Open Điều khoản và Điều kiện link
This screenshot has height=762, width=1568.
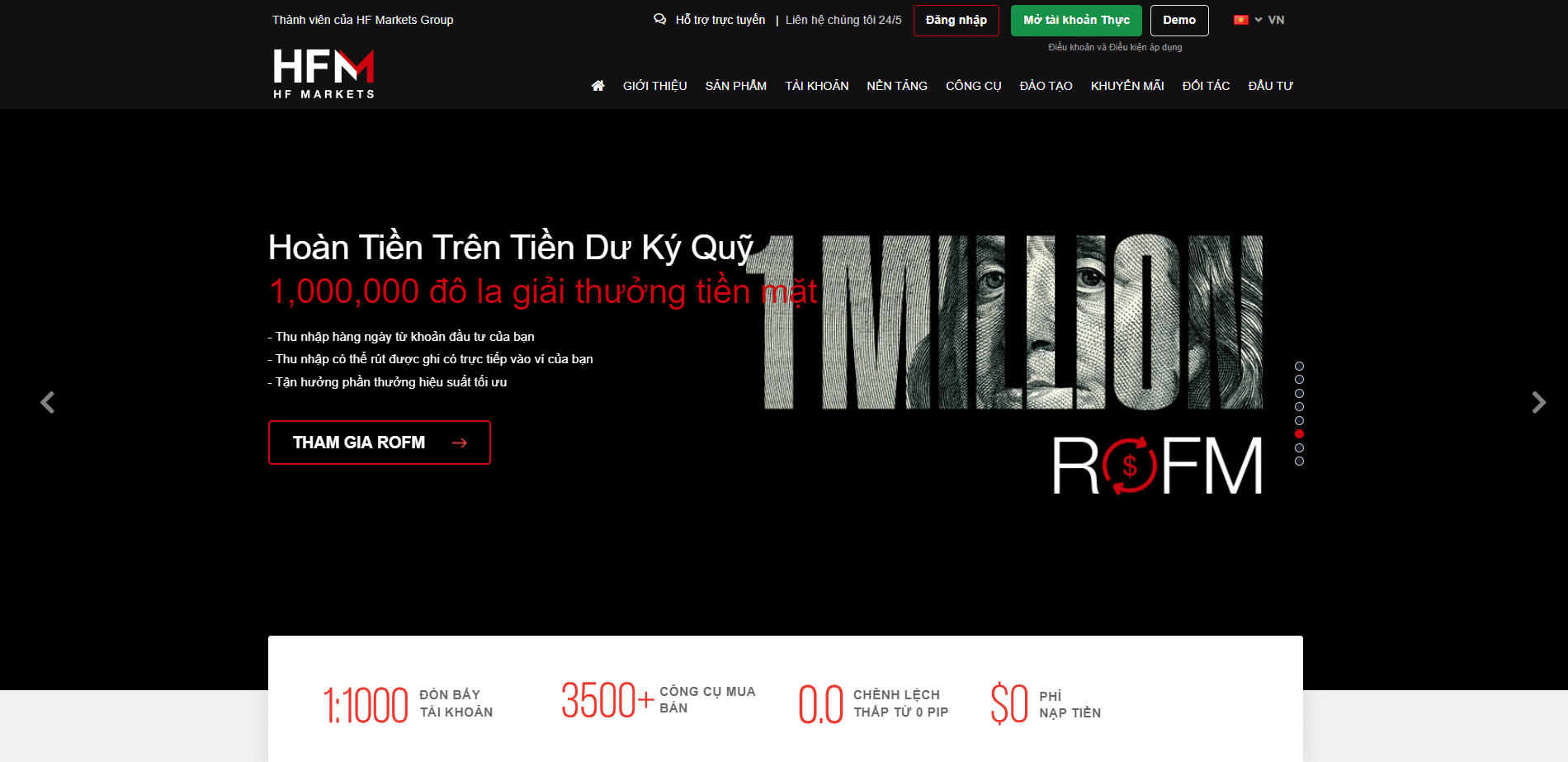[x=1114, y=48]
